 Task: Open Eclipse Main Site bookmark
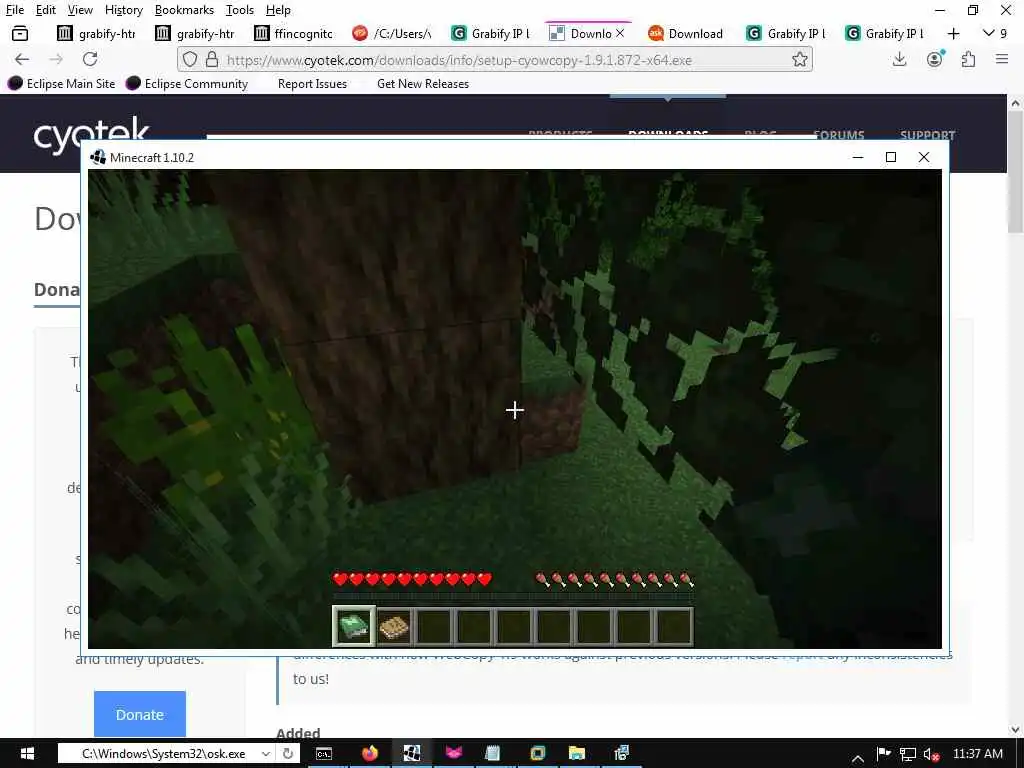tap(61, 84)
